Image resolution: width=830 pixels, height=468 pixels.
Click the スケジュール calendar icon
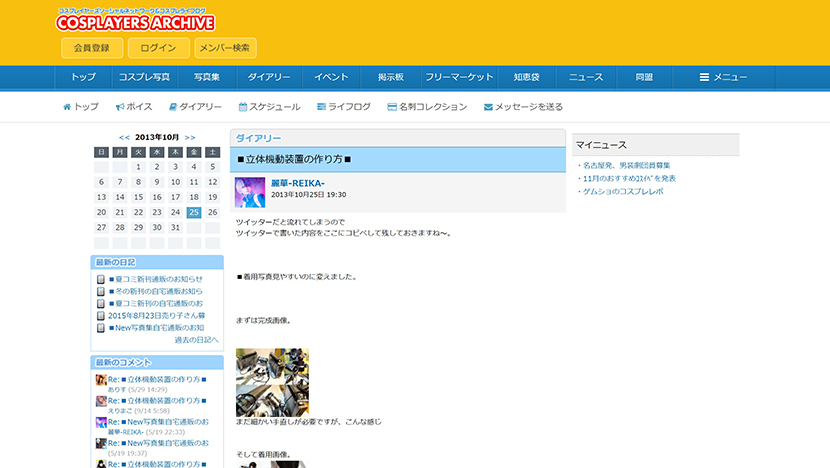[243, 107]
